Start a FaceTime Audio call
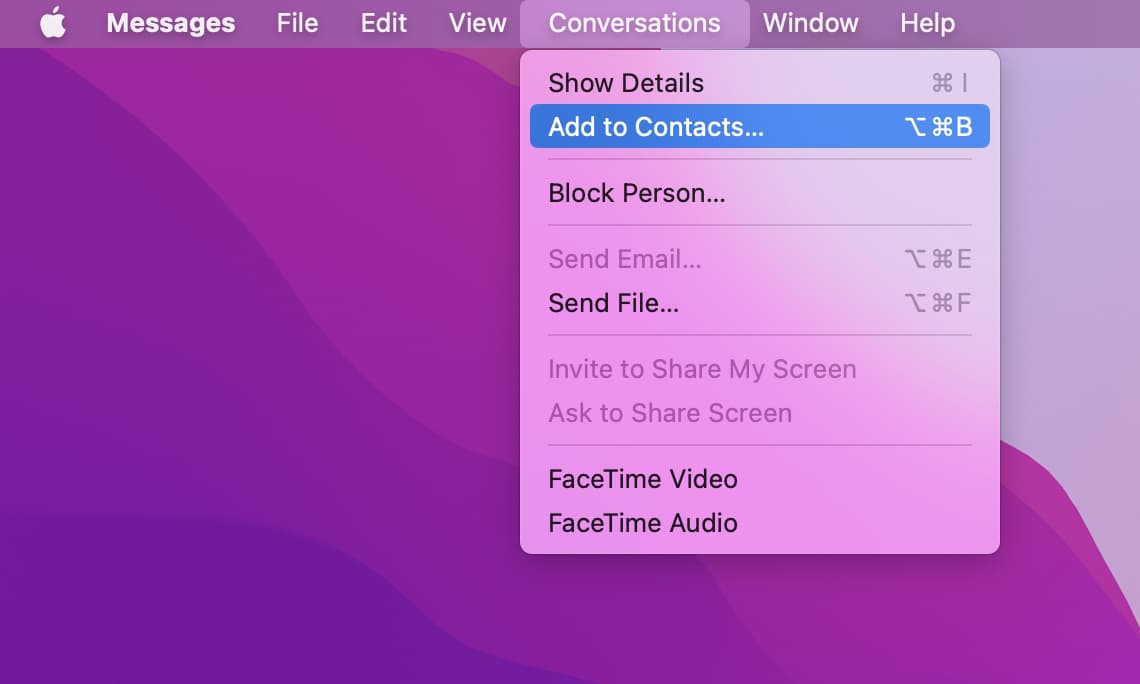The width and height of the screenshot is (1140, 684). pos(760,523)
